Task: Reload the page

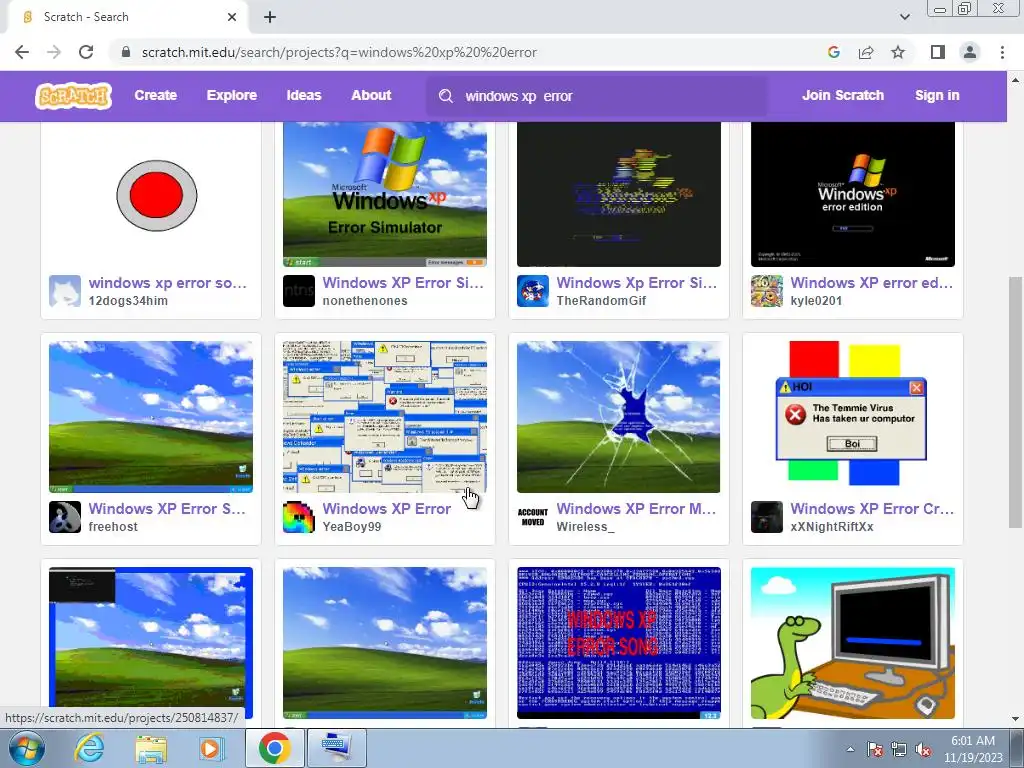Action: (x=86, y=52)
